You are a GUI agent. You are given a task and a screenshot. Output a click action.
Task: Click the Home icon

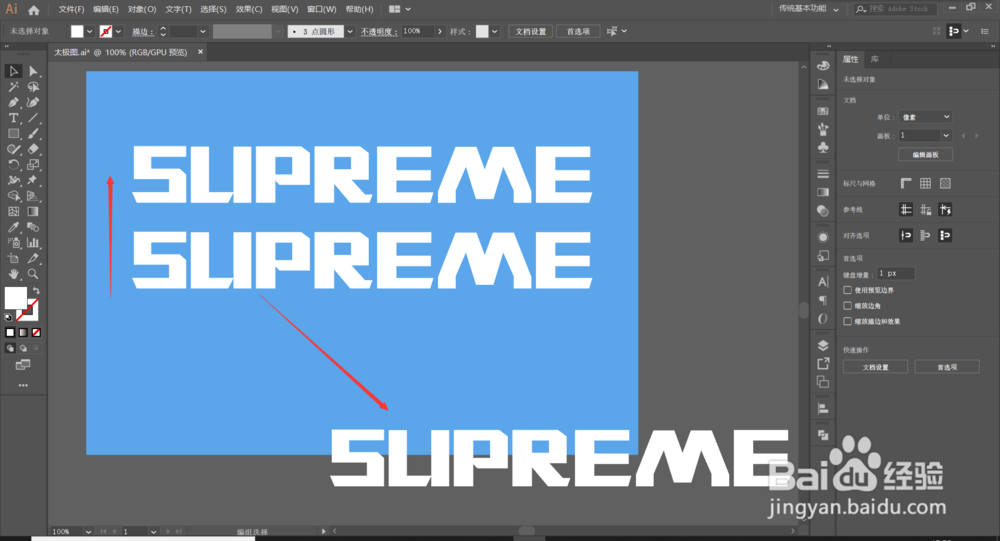[x=34, y=10]
